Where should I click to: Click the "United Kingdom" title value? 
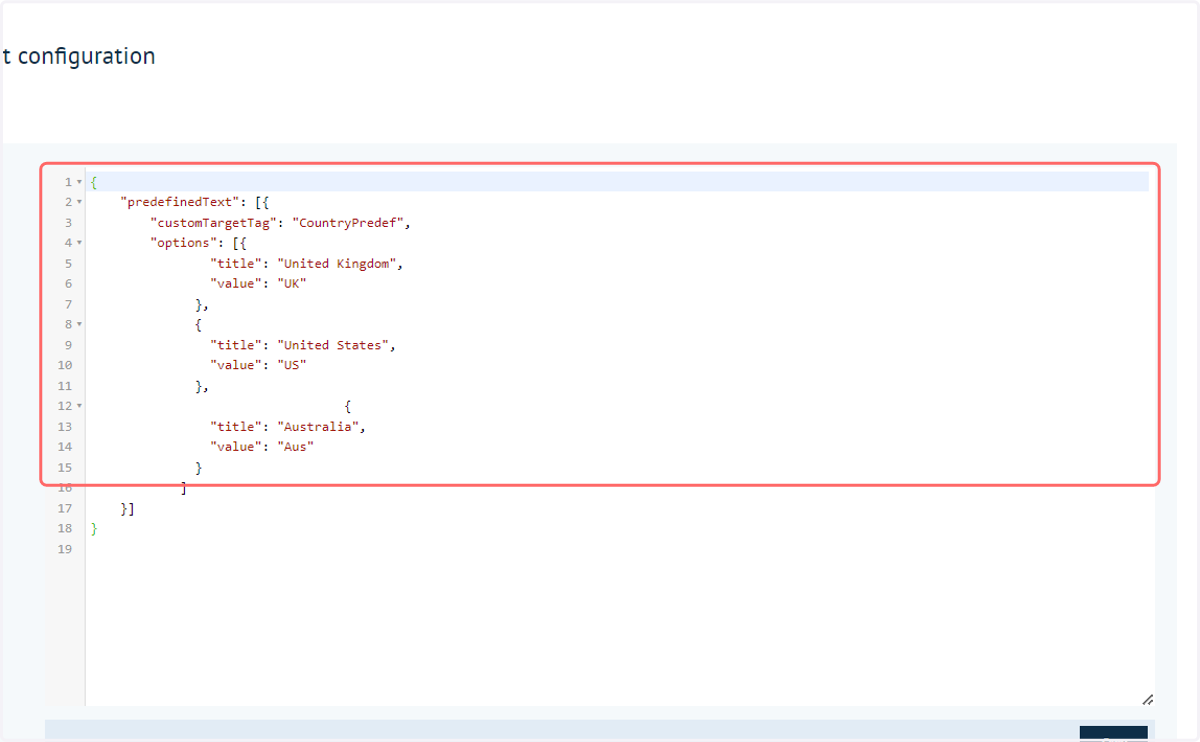338,263
